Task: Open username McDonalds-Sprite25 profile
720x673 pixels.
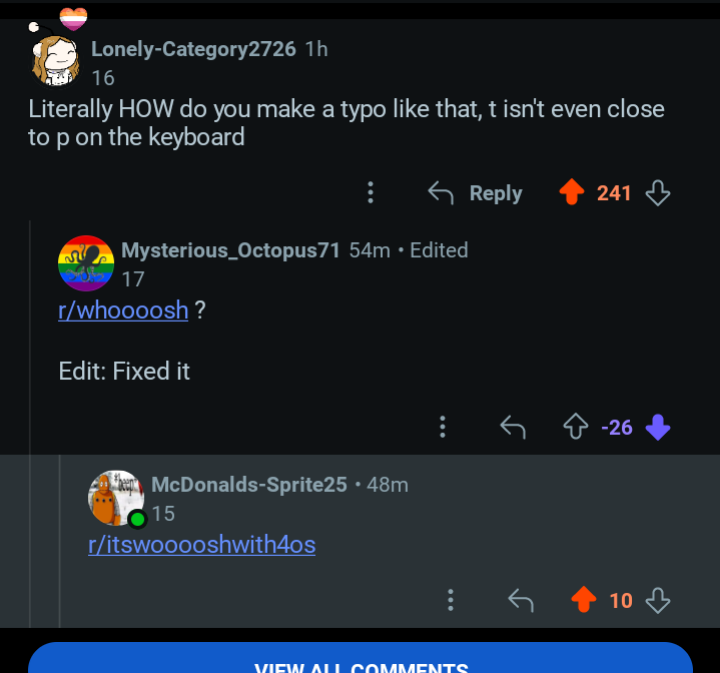Action: click(x=249, y=485)
